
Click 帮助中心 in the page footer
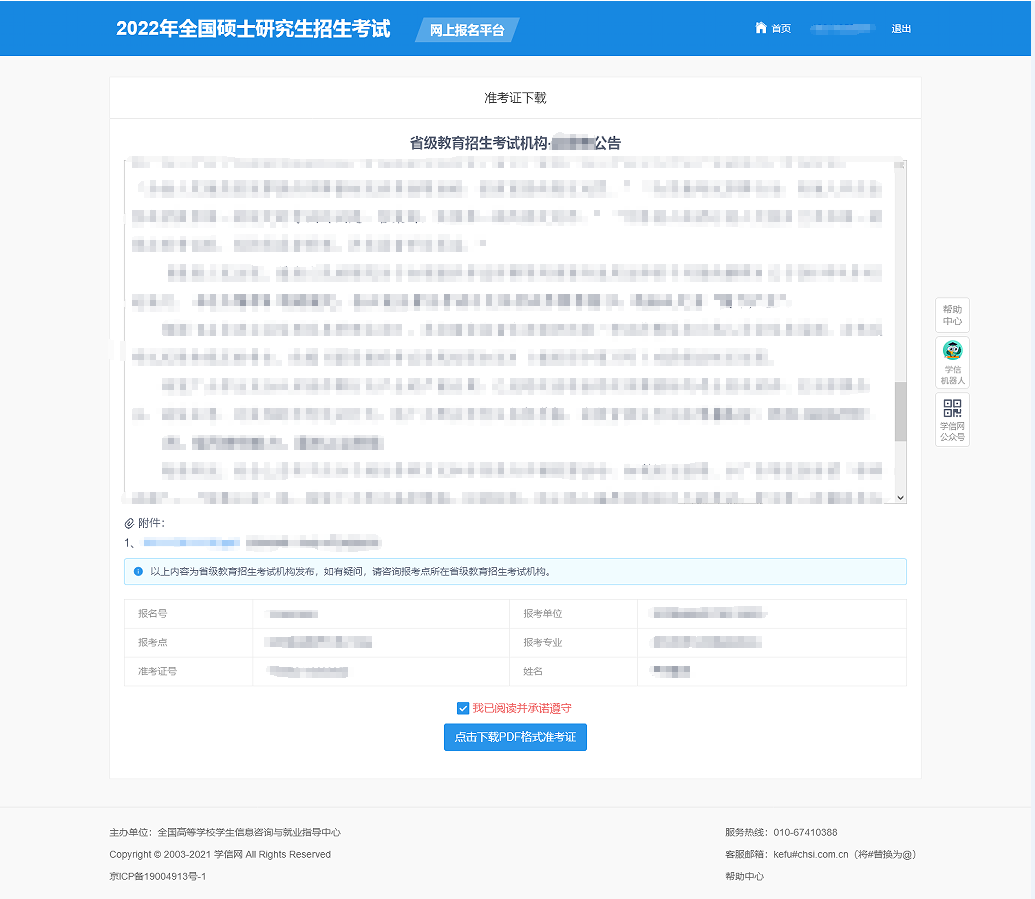pos(744,876)
